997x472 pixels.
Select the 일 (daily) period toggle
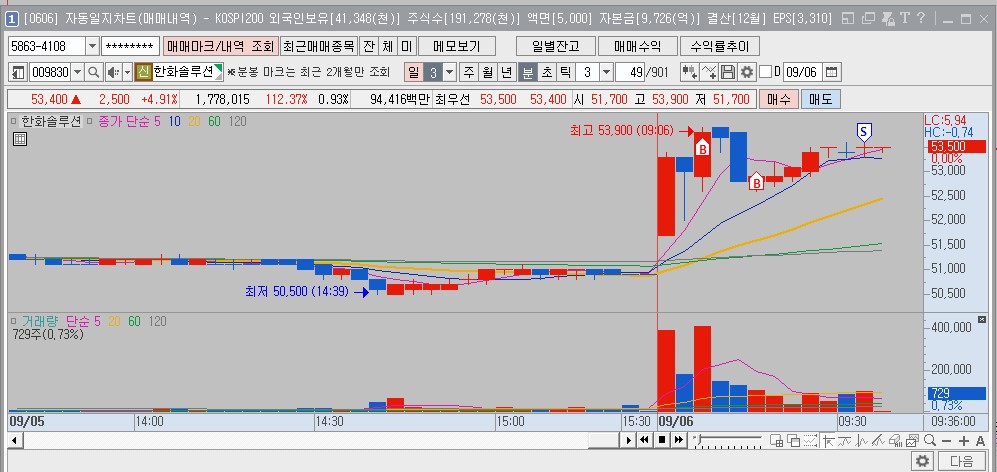[x=413, y=72]
